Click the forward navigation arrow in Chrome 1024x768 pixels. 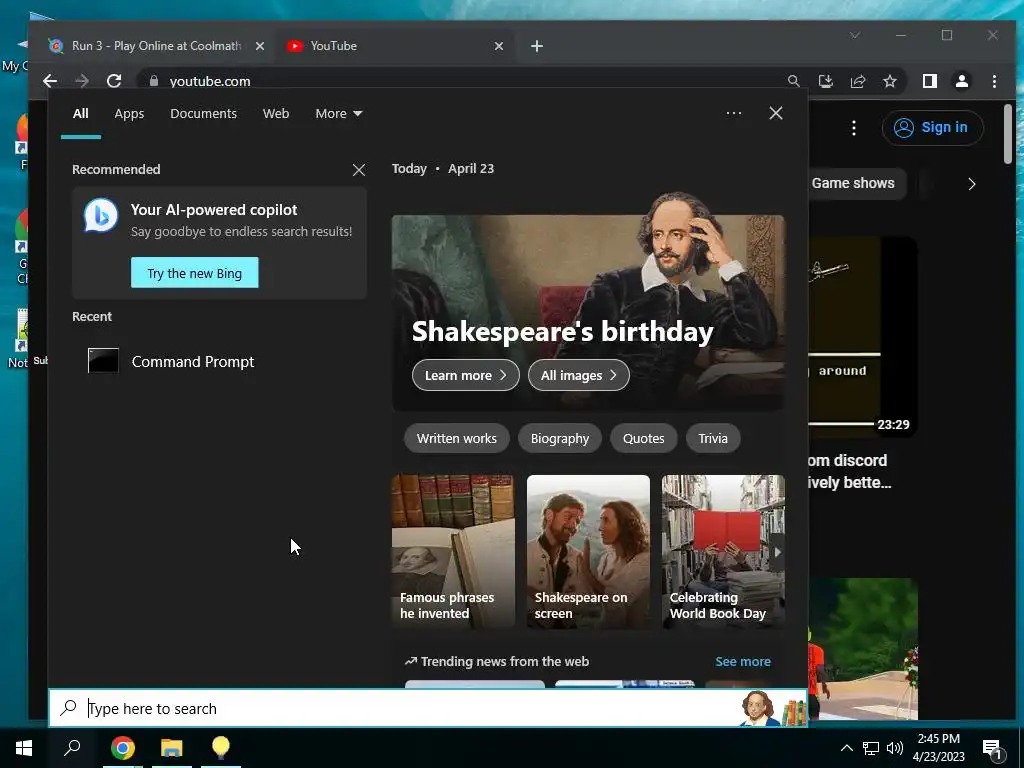(x=82, y=81)
